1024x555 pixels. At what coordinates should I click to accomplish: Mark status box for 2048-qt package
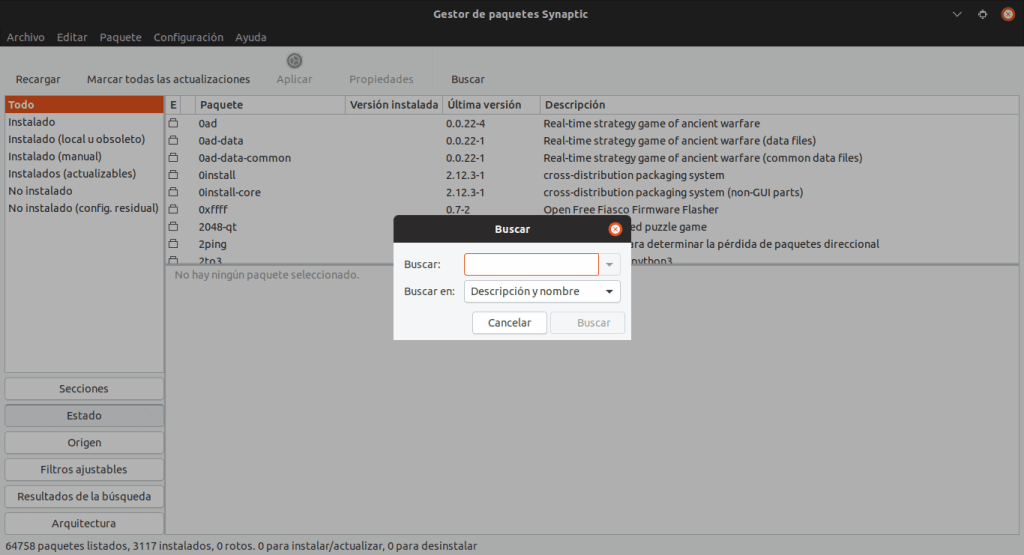(x=173, y=227)
